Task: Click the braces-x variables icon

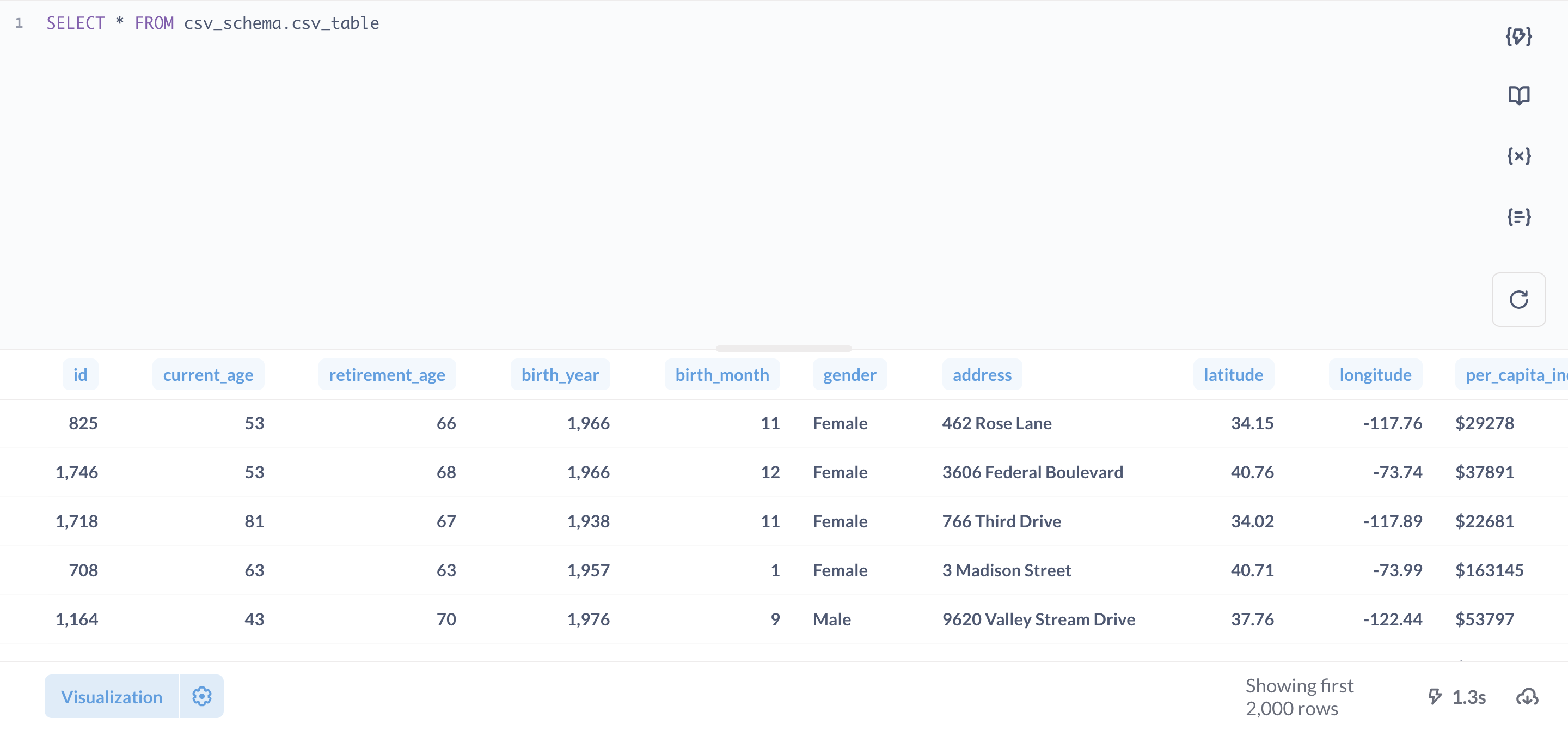Action: point(1518,155)
